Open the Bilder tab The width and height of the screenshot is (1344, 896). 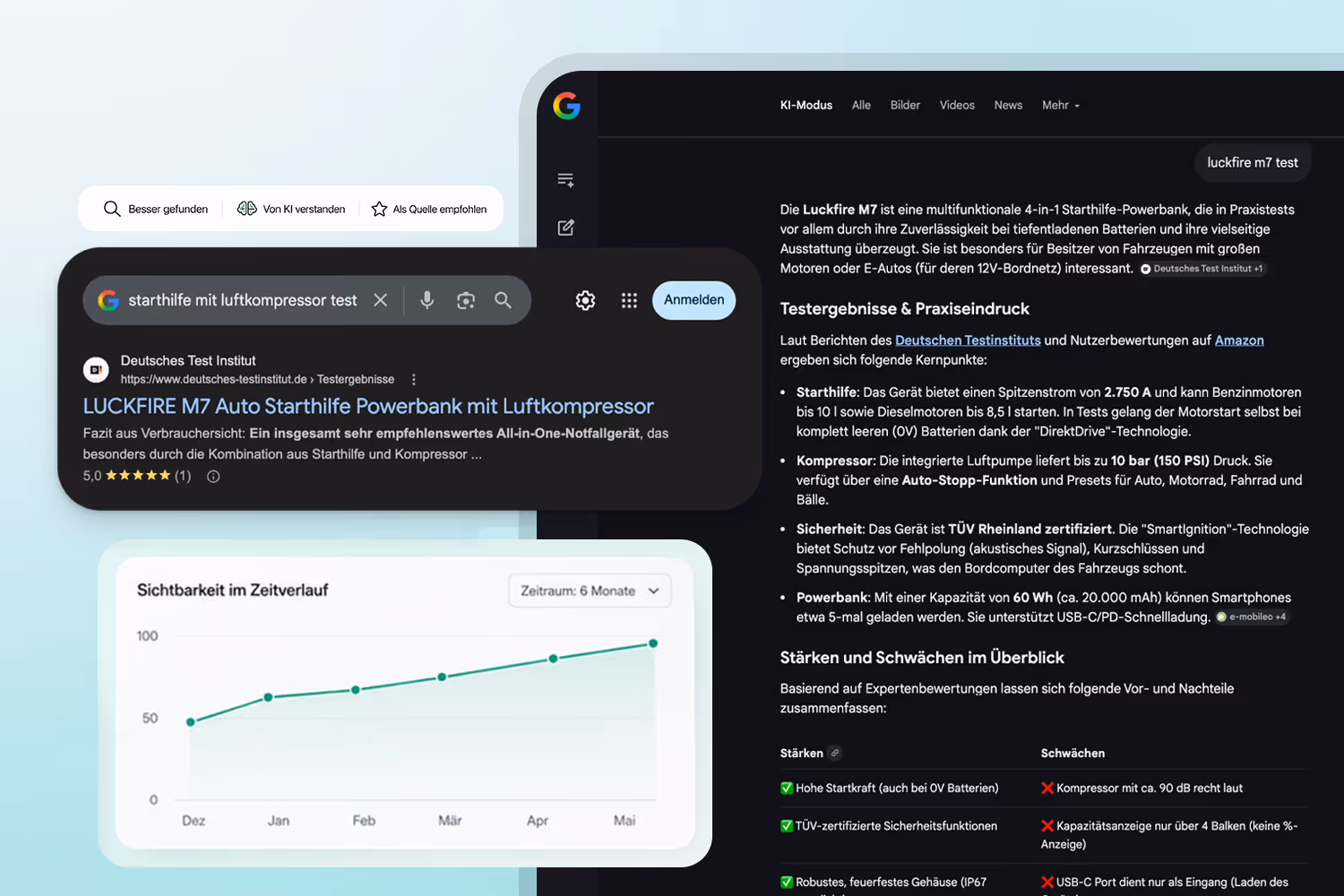[905, 106]
